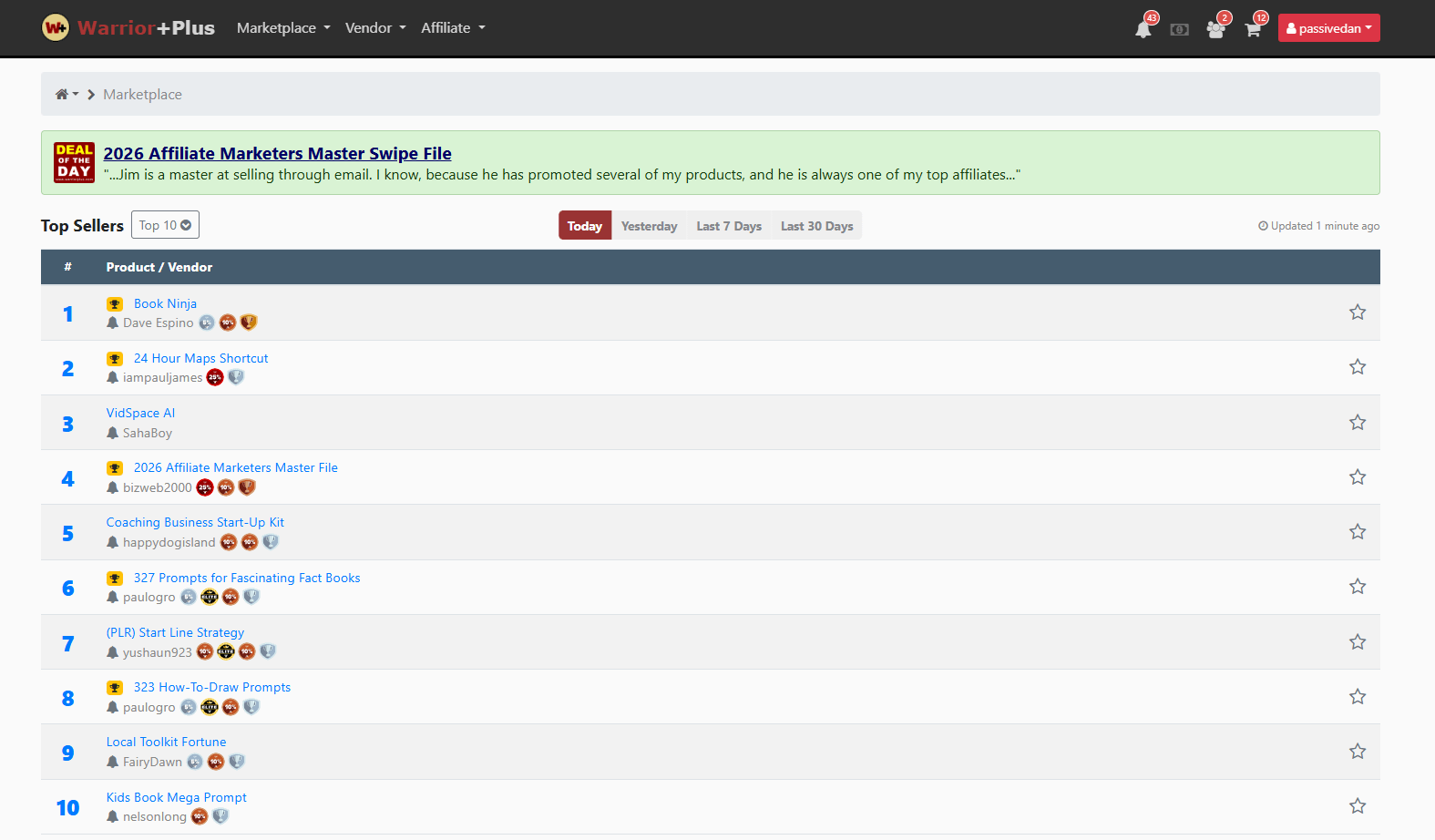Viewport: 1435px width, 840px height.
Task: Click the money bill icon in navbar
Action: [x=1179, y=29]
